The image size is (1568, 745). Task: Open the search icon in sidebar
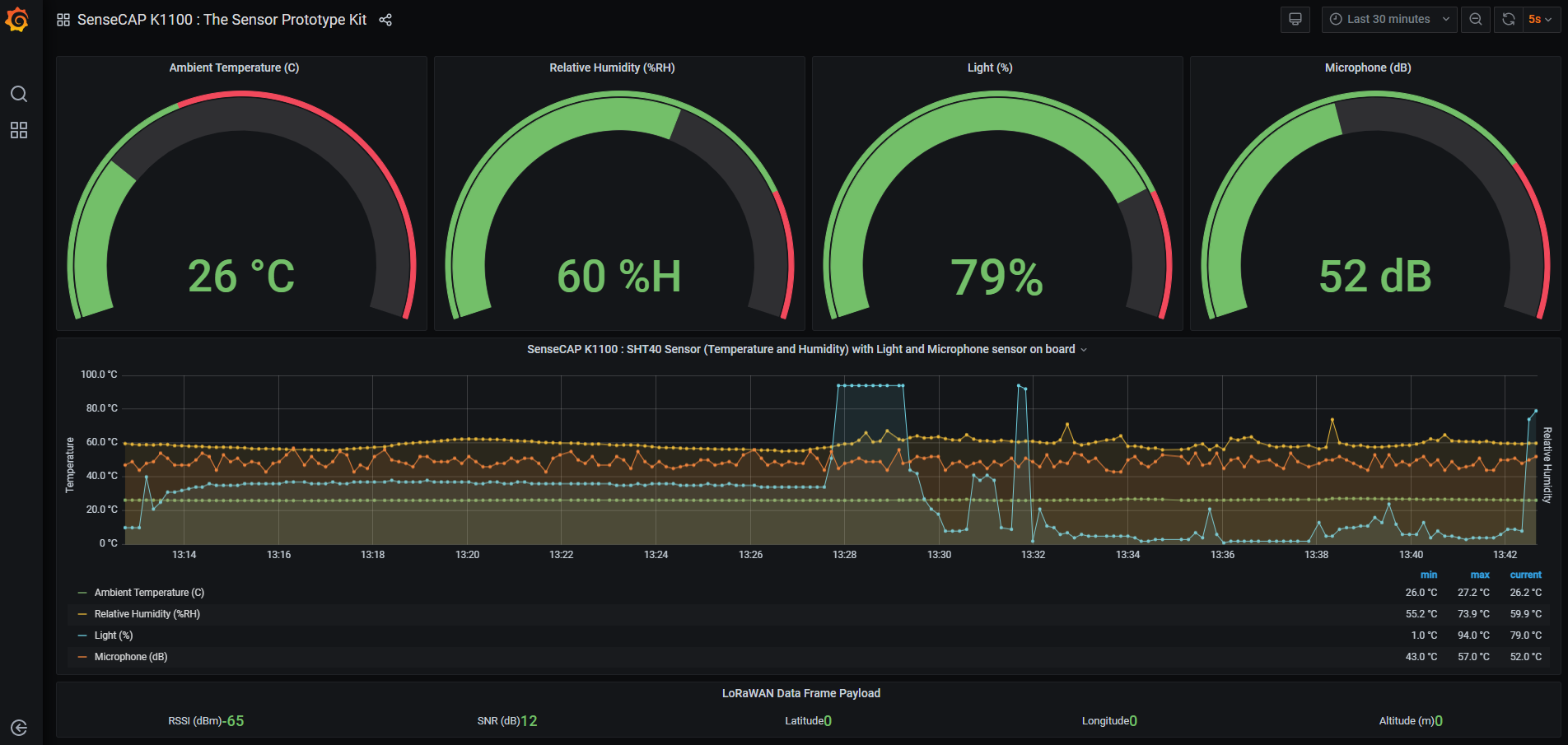(x=19, y=94)
